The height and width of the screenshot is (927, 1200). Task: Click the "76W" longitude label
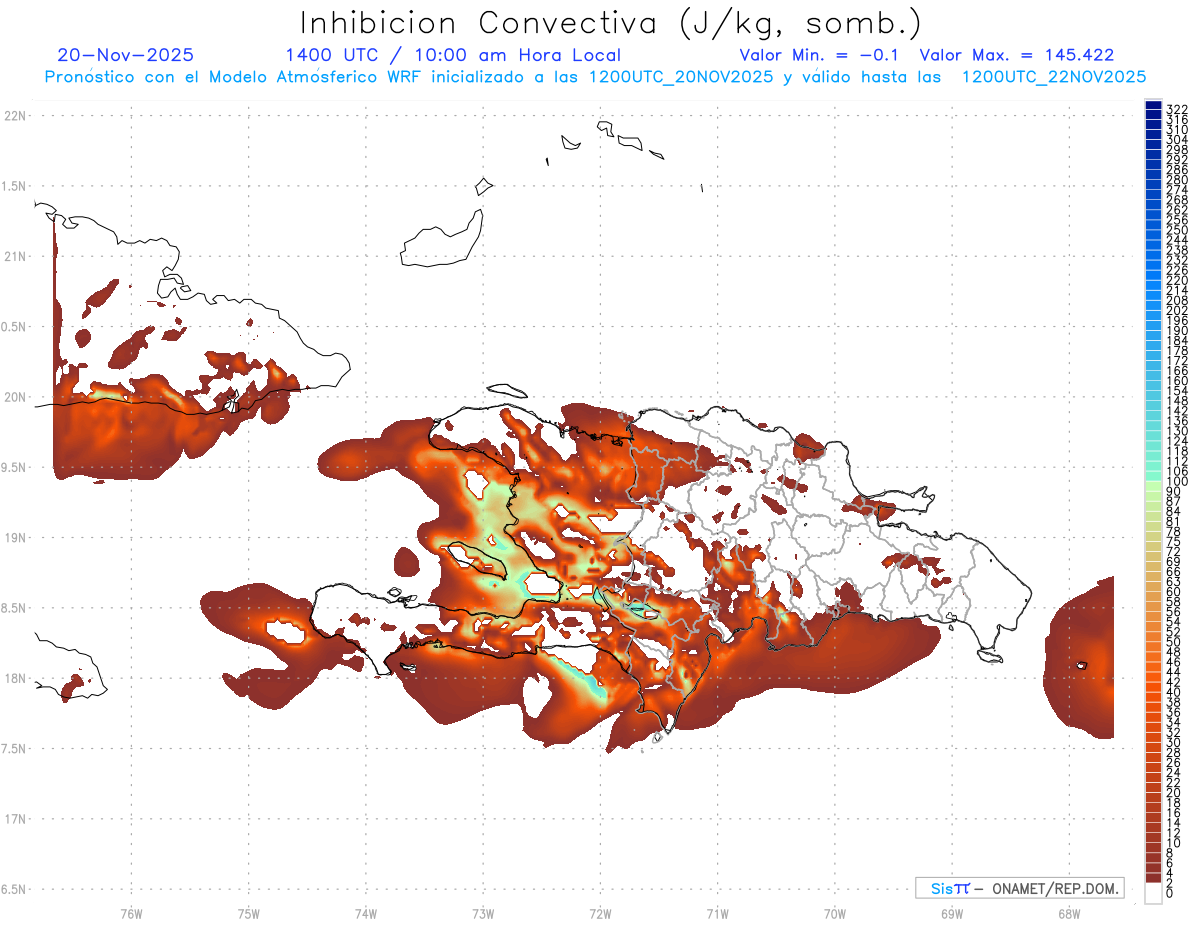click(131, 913)
